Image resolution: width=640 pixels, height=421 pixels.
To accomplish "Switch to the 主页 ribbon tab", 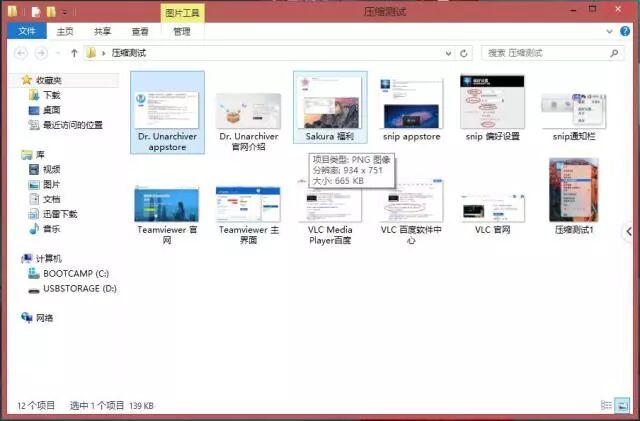I will (x=64, y=31).
